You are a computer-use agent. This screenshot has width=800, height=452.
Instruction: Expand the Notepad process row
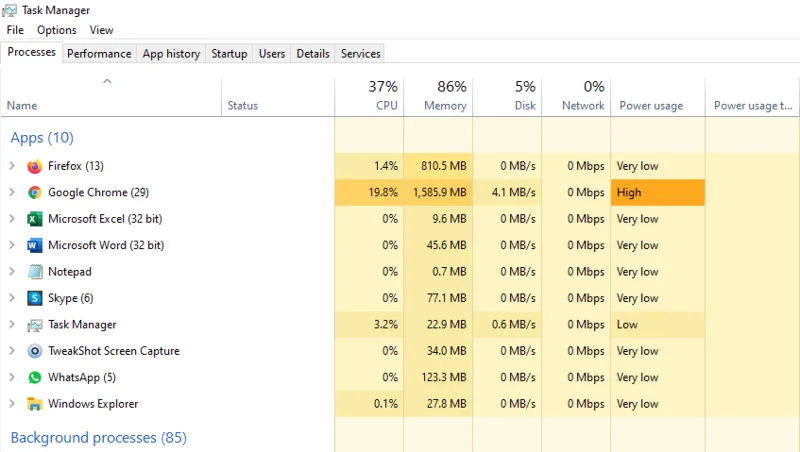point(12,271)
